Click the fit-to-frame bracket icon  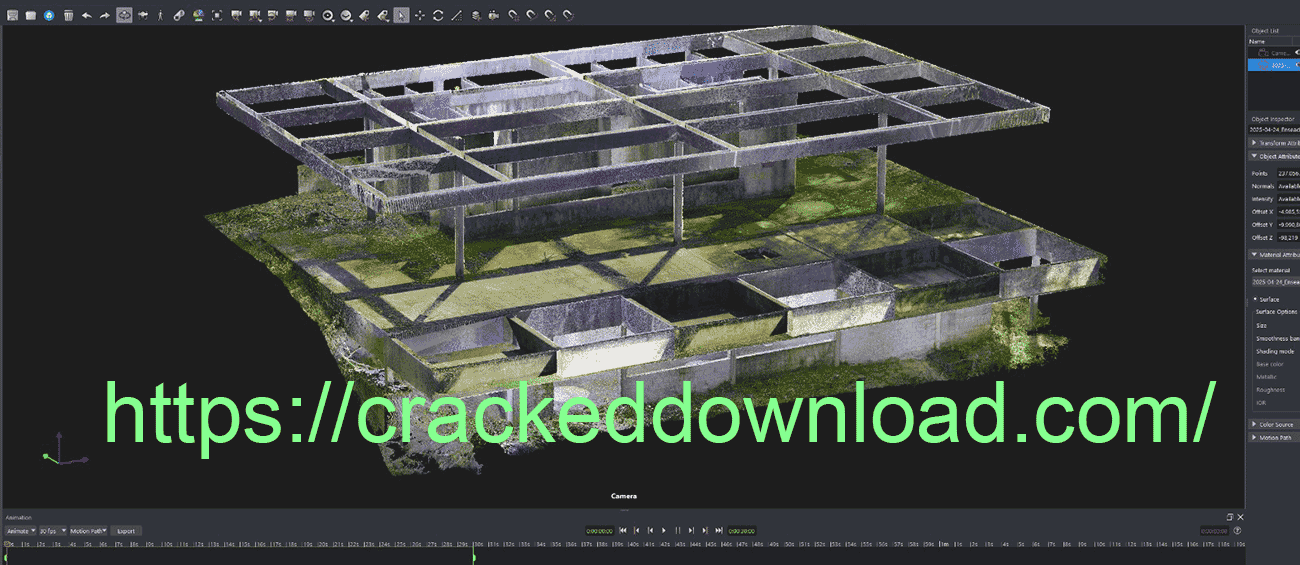[217, 15]
